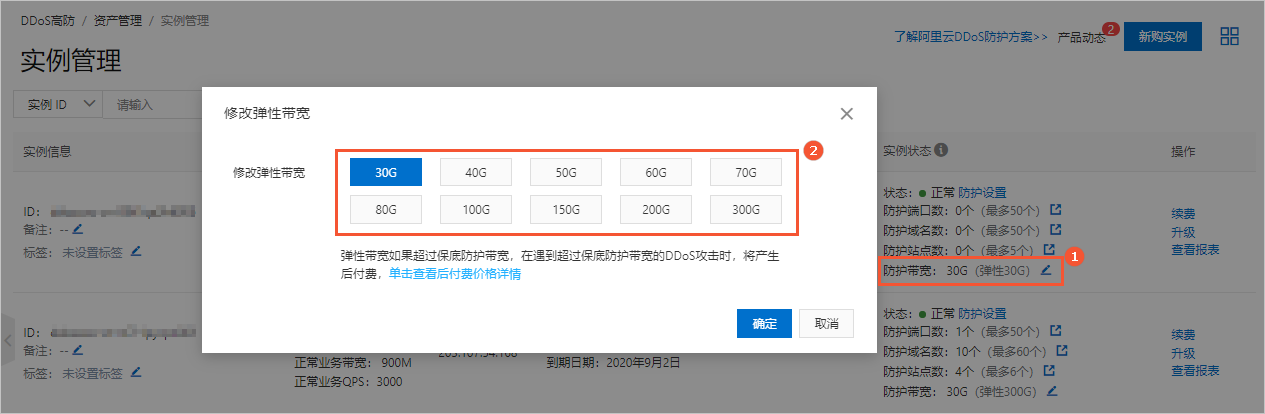Go to the DDoS高防 breadcrumb
Viewport: 1265px width, 414px height.
47,20
